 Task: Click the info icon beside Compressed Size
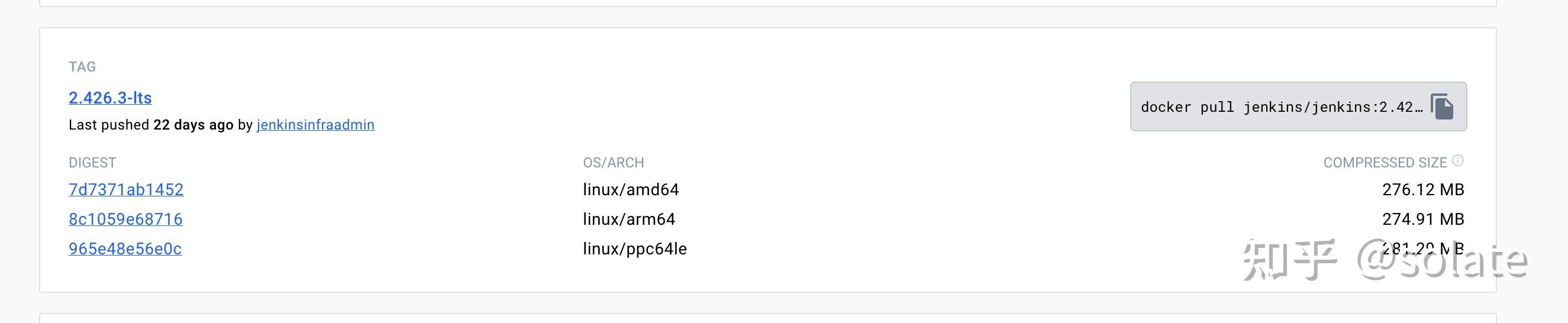(1458, 160)
